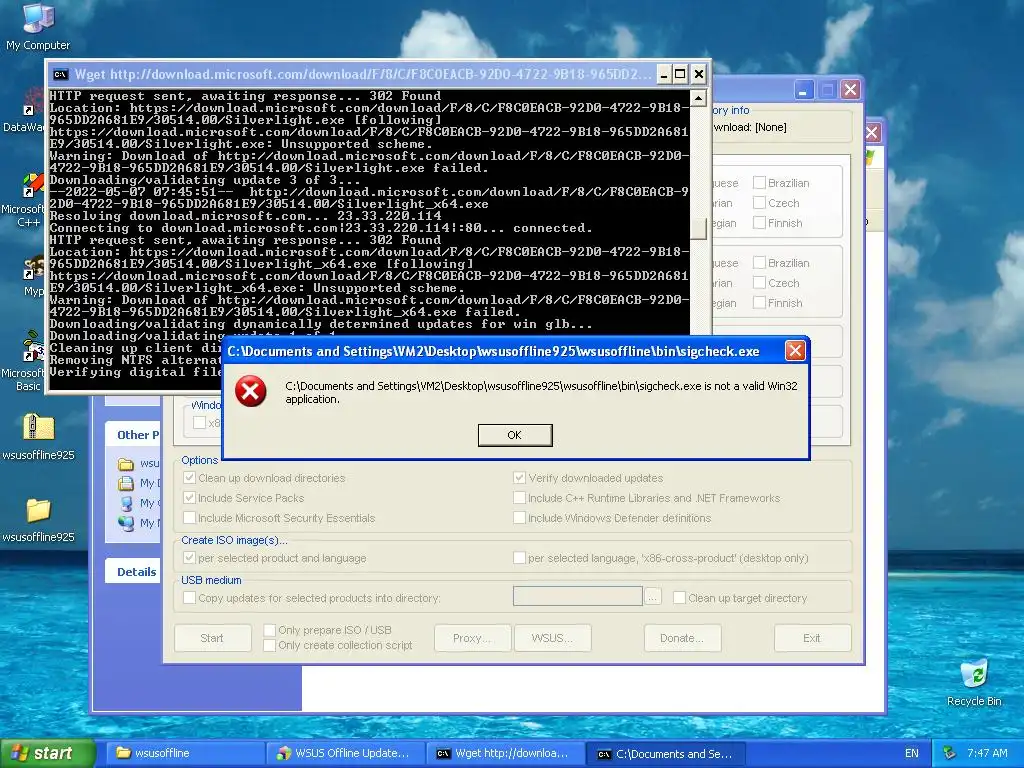This screenshot has height=768, width=1024.
Task: Click the EN language indicator in tray
Action: click(912, 753)
